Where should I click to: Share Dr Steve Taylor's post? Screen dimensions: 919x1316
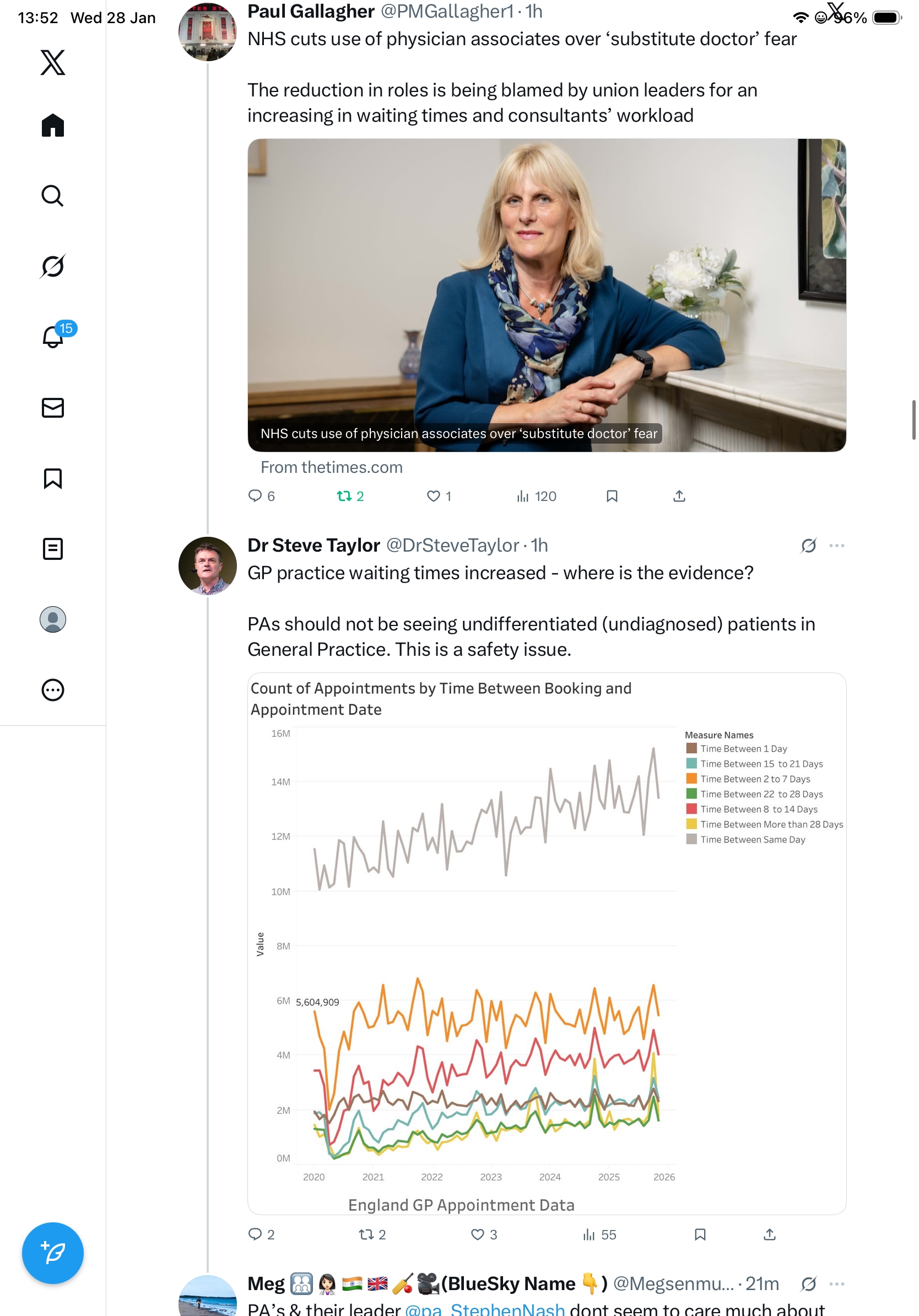point(770,1234)
